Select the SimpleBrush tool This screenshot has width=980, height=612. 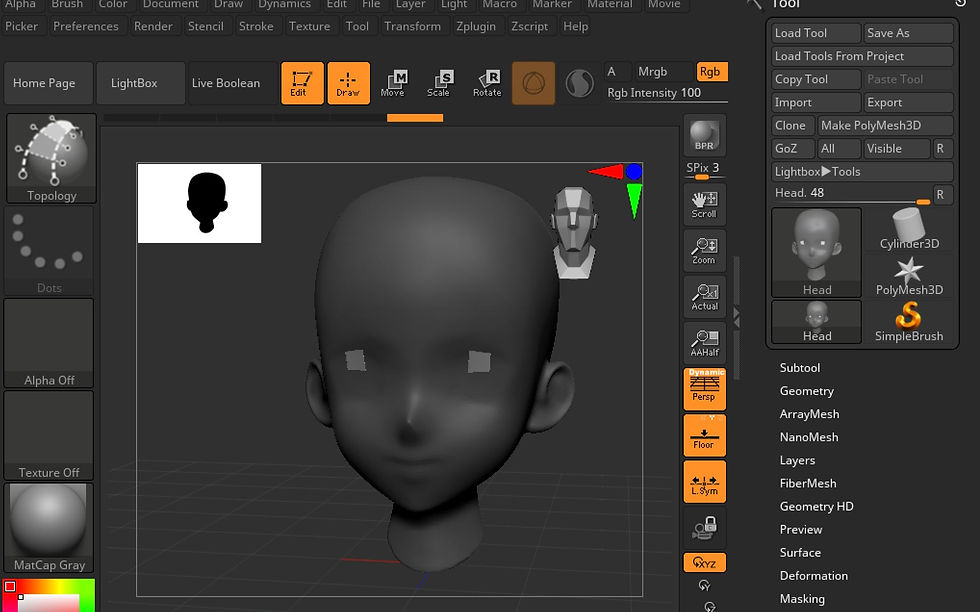(909, 322)
